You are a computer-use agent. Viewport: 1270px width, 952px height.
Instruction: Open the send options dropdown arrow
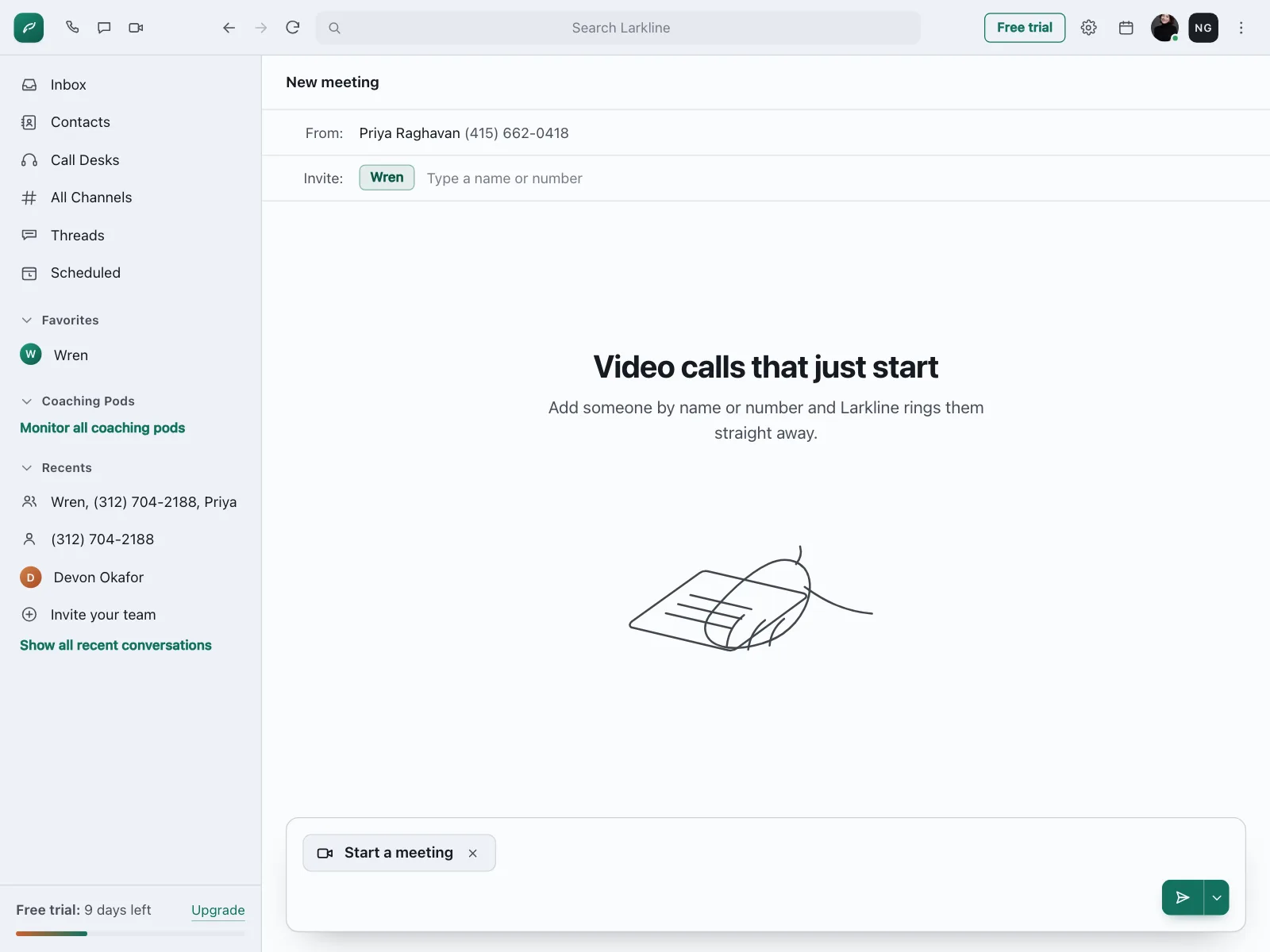(1217, 897)
